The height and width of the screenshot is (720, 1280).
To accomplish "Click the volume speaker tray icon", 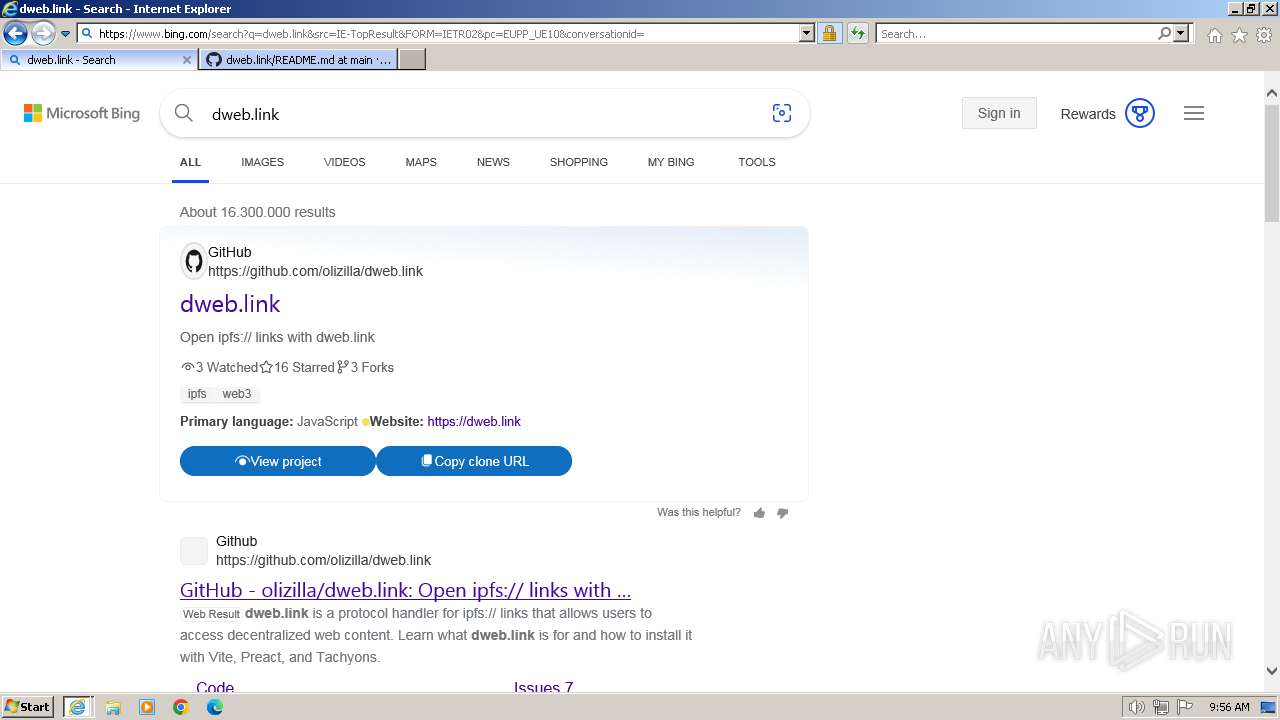I will pyautogui.click(x=1137, y=707).
